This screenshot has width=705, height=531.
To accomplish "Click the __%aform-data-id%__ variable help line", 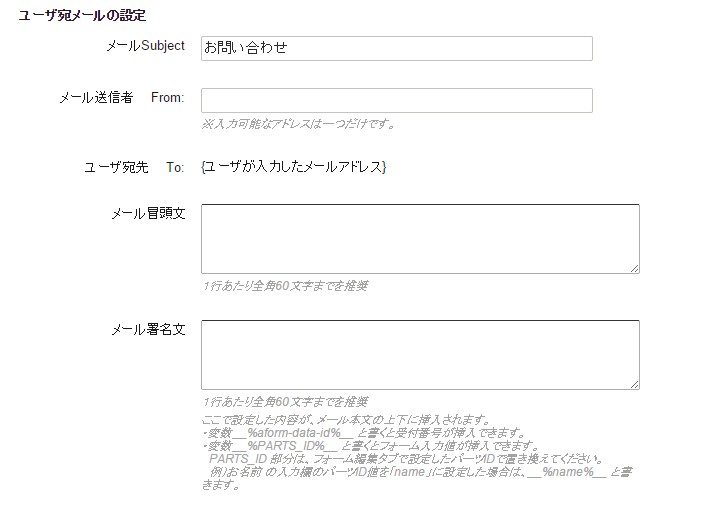I will pyautogui.click(x=360, y=433).
